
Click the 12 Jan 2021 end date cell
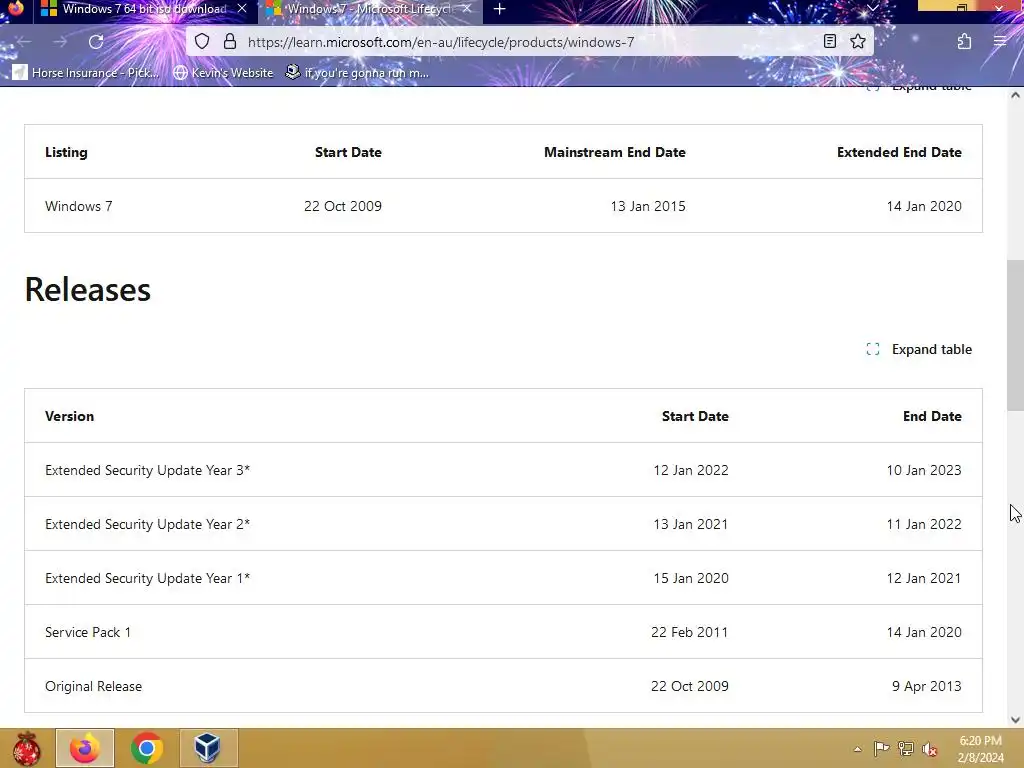pos(924,579)
